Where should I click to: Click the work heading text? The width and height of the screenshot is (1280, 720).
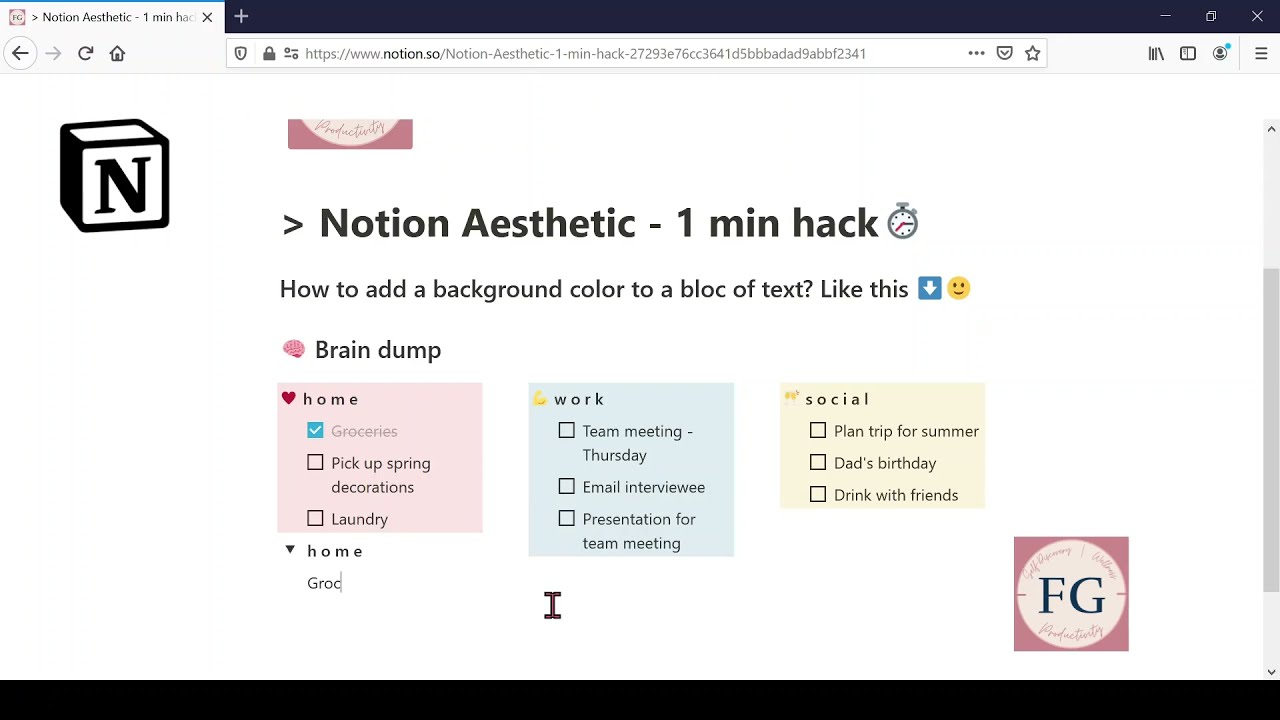click(x=579, y=399)
